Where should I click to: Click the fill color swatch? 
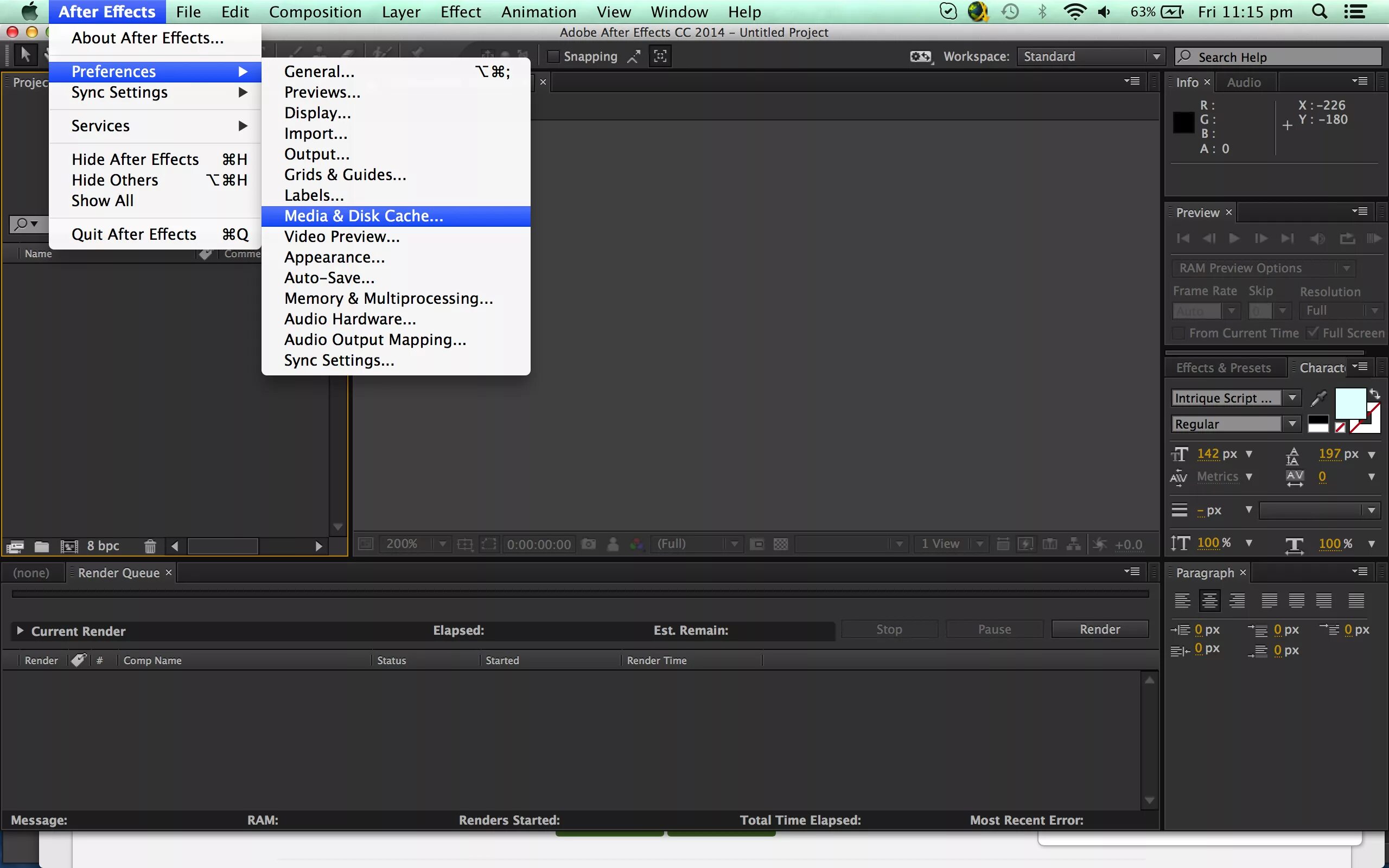click(x=1350, y=404)
